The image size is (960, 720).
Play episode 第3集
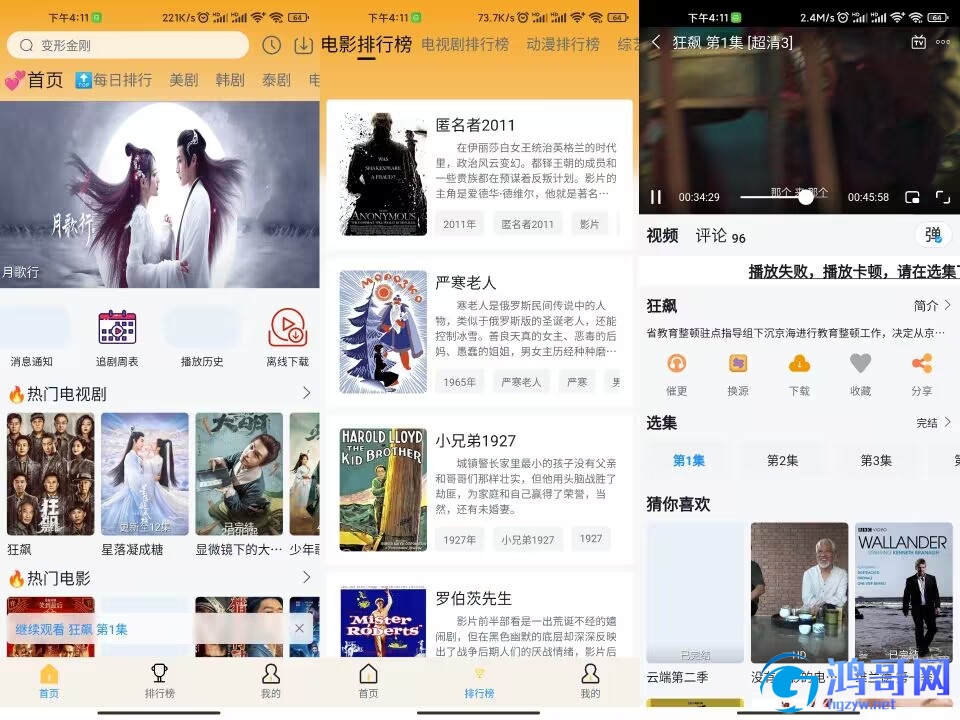[x=876, y=460]
